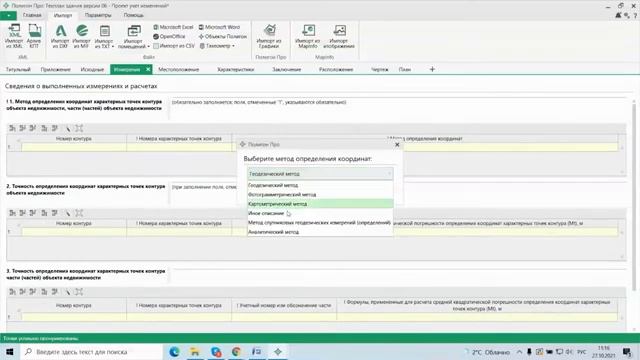The image size is (640, 360).
Task: Open the notification center in taskbar
Action: pyautogui.click(x=627, y=351)
